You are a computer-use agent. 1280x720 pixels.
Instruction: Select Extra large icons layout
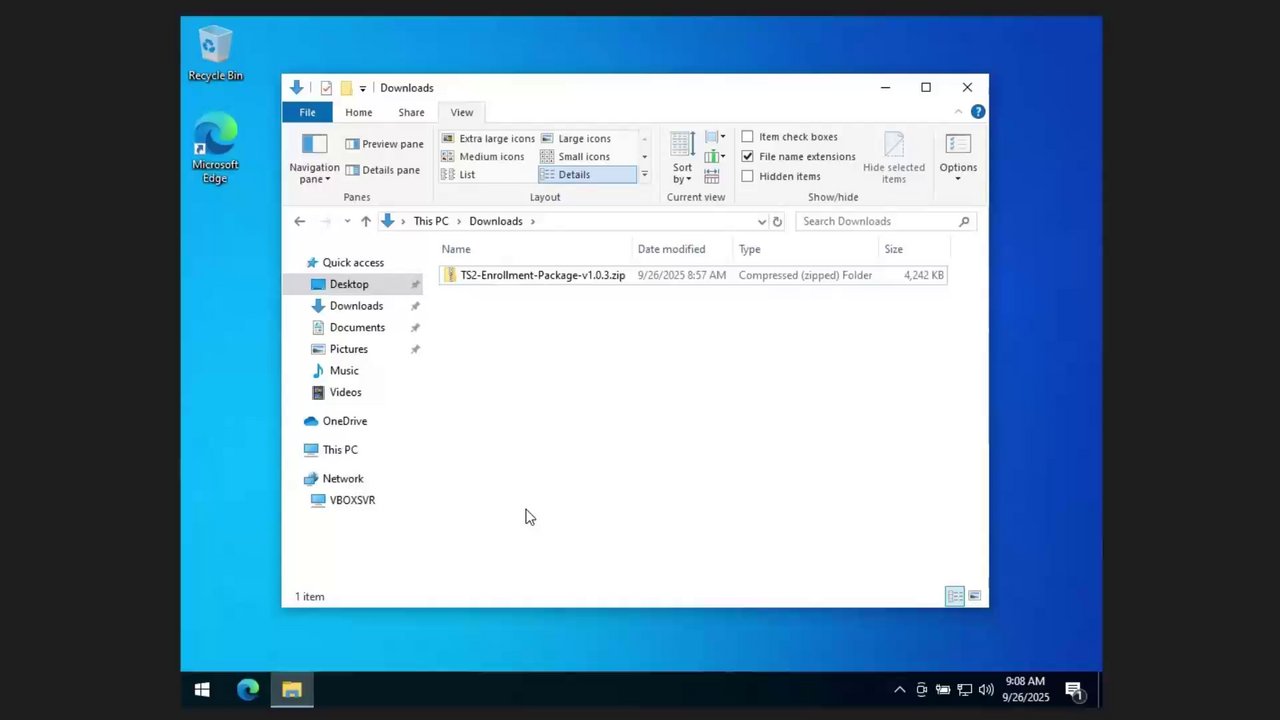pyautogui.click(x=488, y=139)
